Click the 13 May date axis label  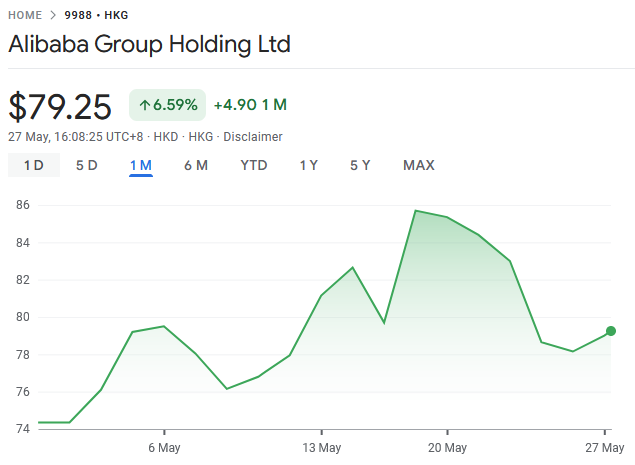(322, 447)
